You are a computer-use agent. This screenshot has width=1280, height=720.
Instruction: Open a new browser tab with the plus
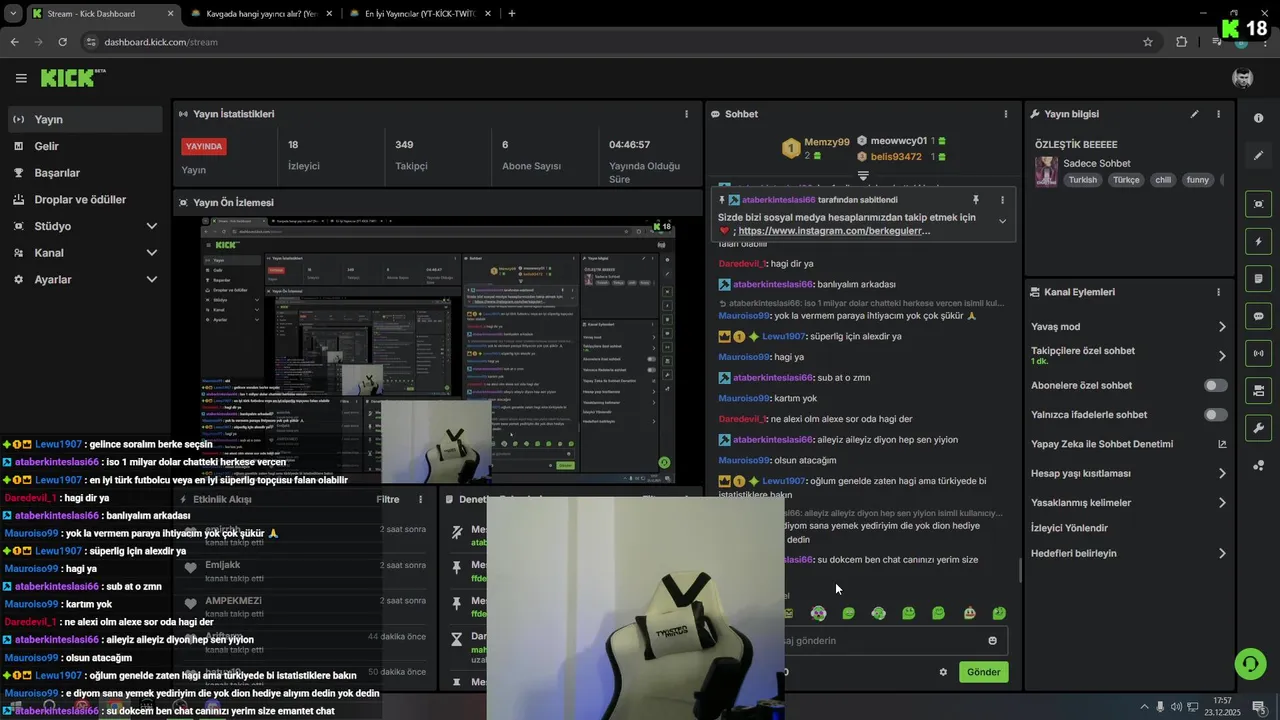(512, 14)
